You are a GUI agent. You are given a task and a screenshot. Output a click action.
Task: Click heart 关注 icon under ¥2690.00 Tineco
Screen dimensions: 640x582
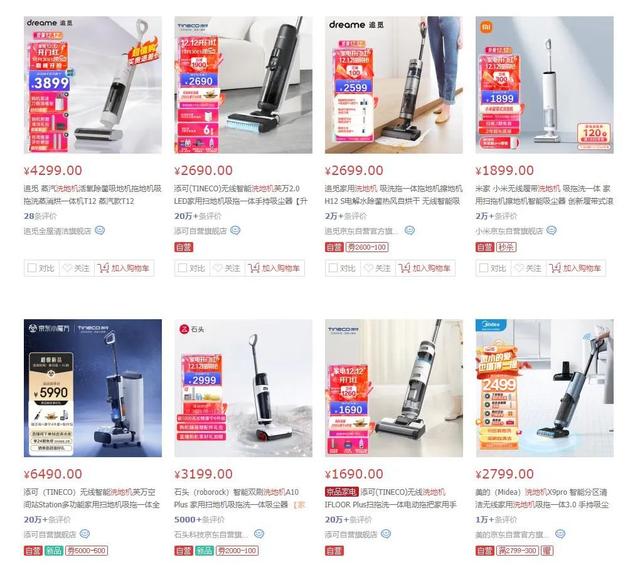218,268
